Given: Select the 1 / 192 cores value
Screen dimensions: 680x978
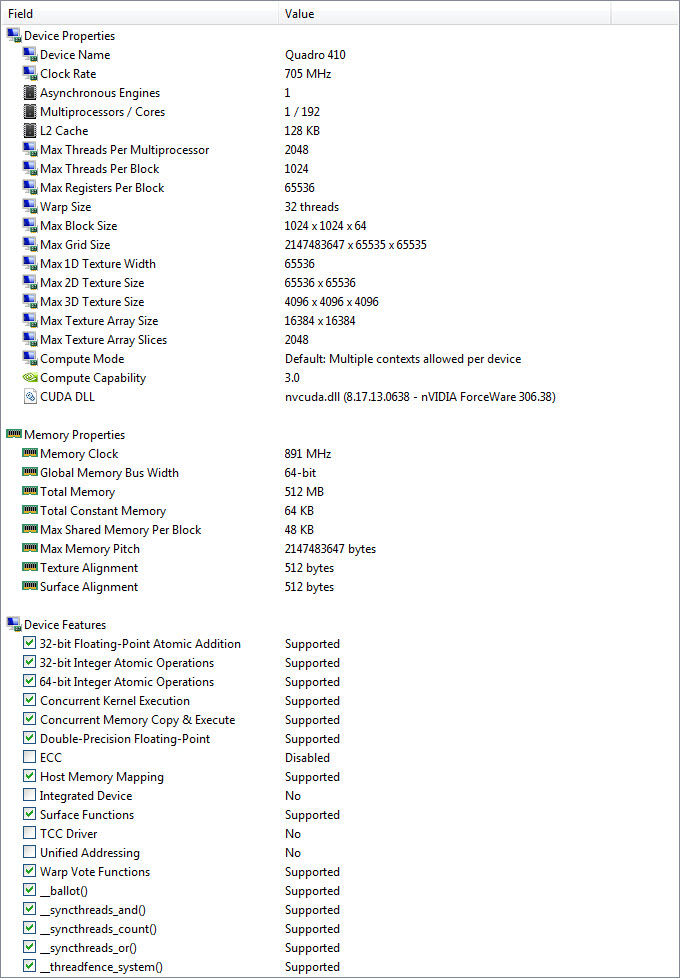Looking at the screenshot, I should (303, 112).
